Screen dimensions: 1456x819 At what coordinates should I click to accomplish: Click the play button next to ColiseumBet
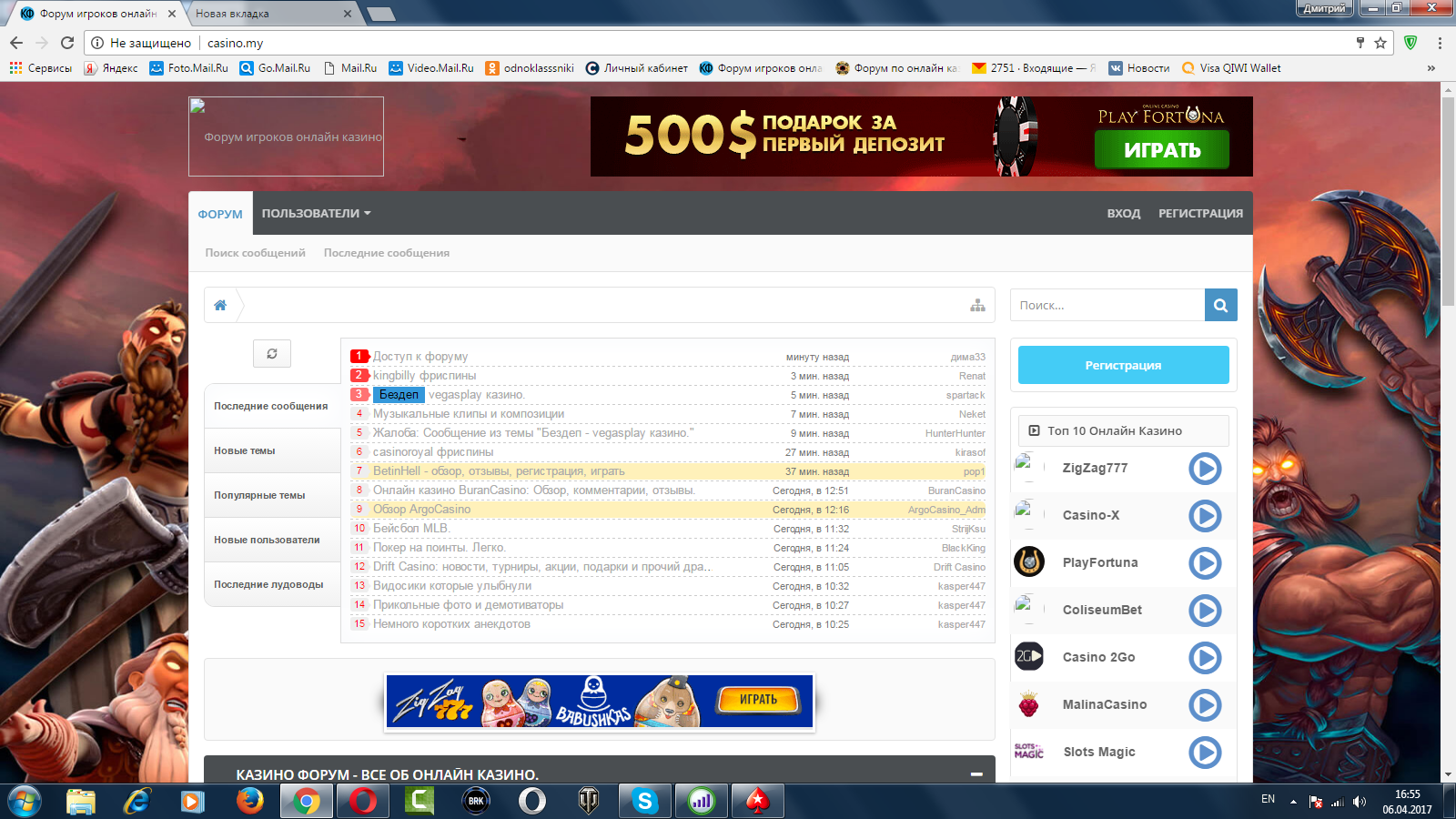tap(1205, 611)
